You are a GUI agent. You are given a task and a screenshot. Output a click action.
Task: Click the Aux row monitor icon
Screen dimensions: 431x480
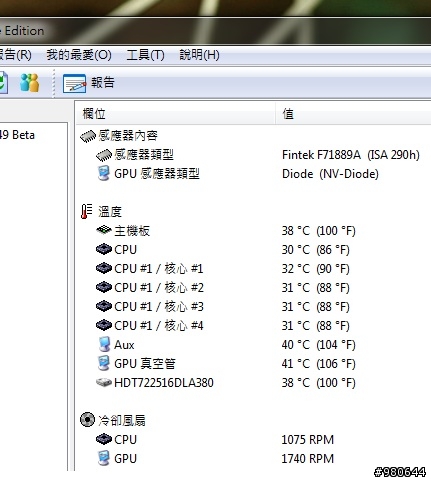tap(104, 344)
